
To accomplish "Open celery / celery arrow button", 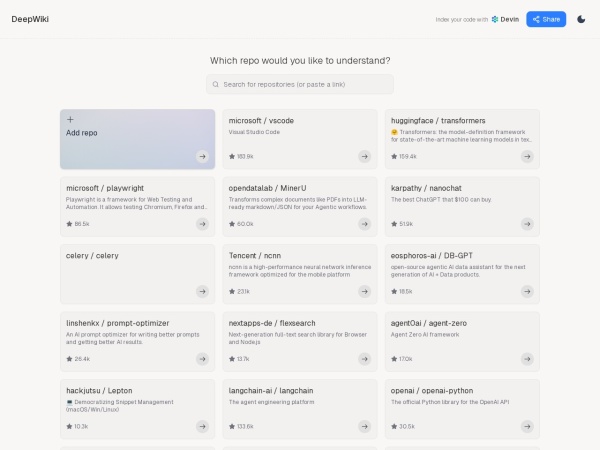I will click(202, 292).
